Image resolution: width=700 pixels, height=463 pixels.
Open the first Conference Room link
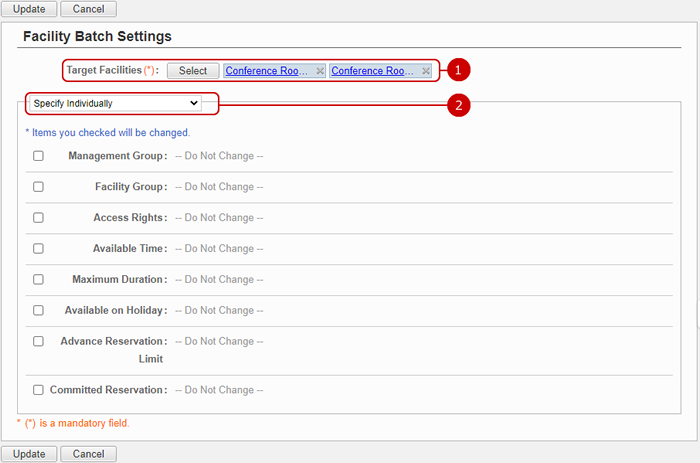(267, 71)
